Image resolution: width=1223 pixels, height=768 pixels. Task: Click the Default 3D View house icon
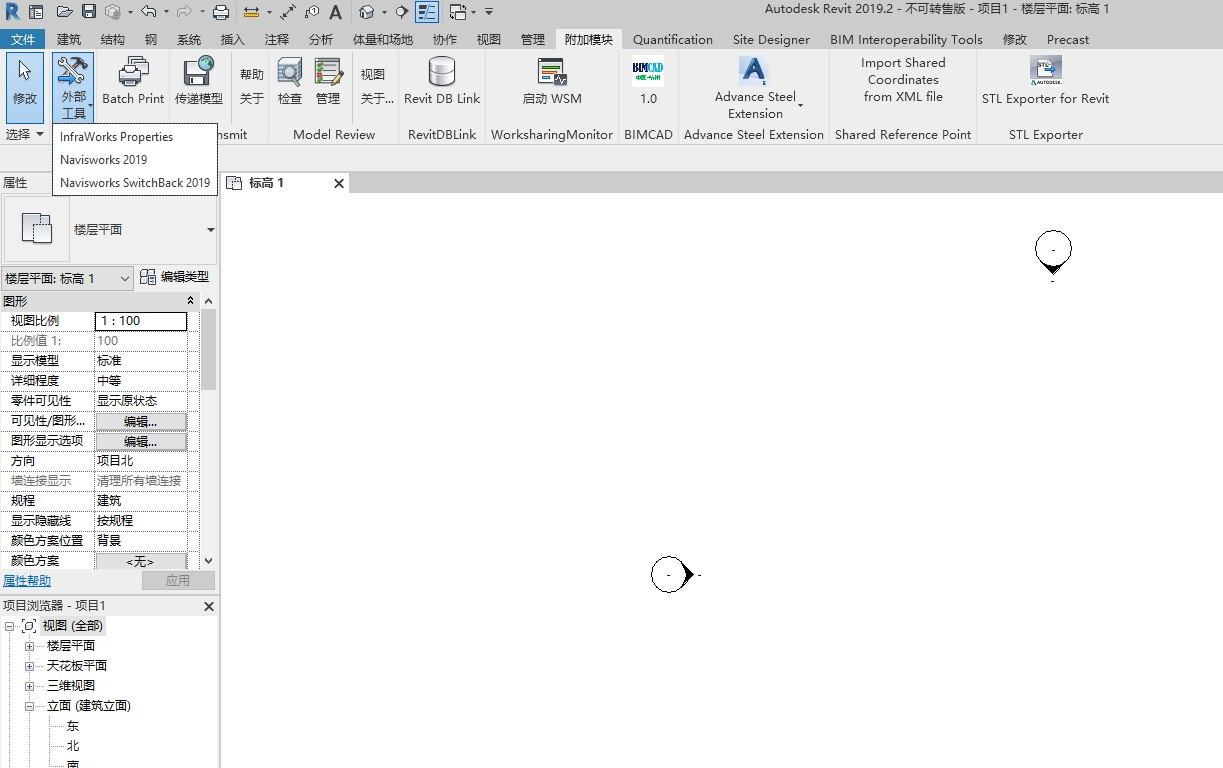tap(367, 12)
